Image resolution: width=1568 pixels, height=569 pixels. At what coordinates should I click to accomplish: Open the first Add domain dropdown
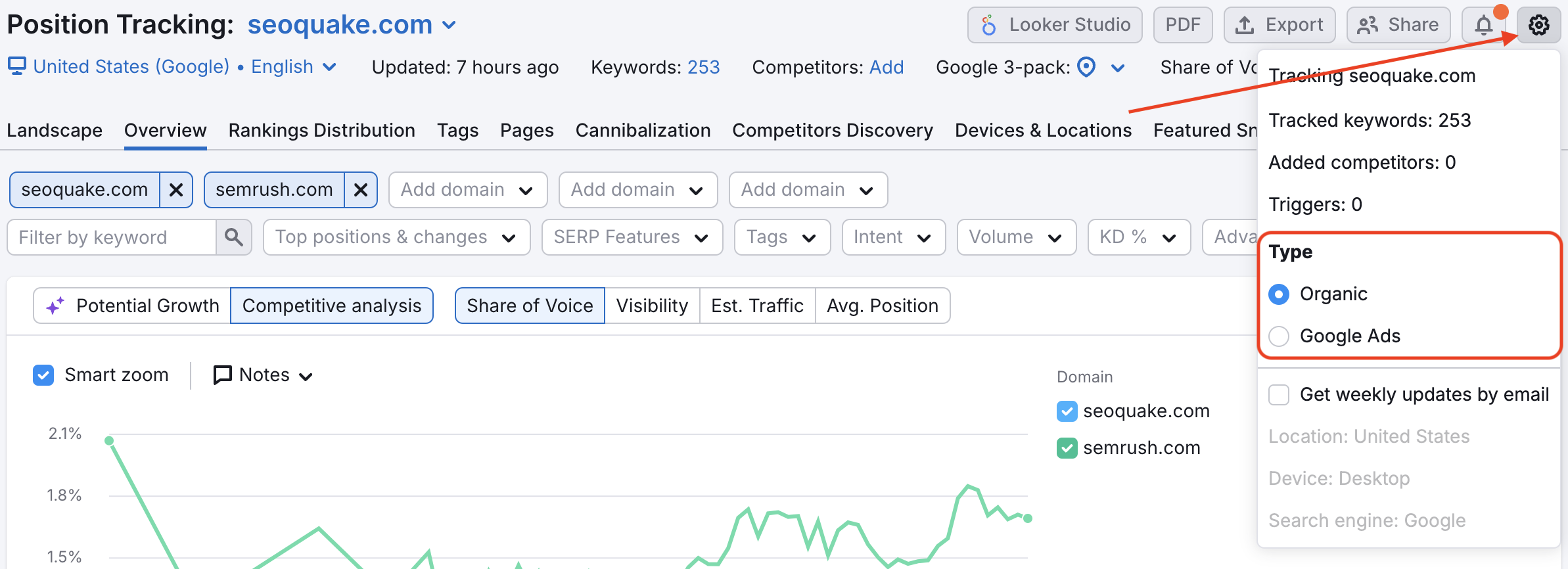point(468,190)
